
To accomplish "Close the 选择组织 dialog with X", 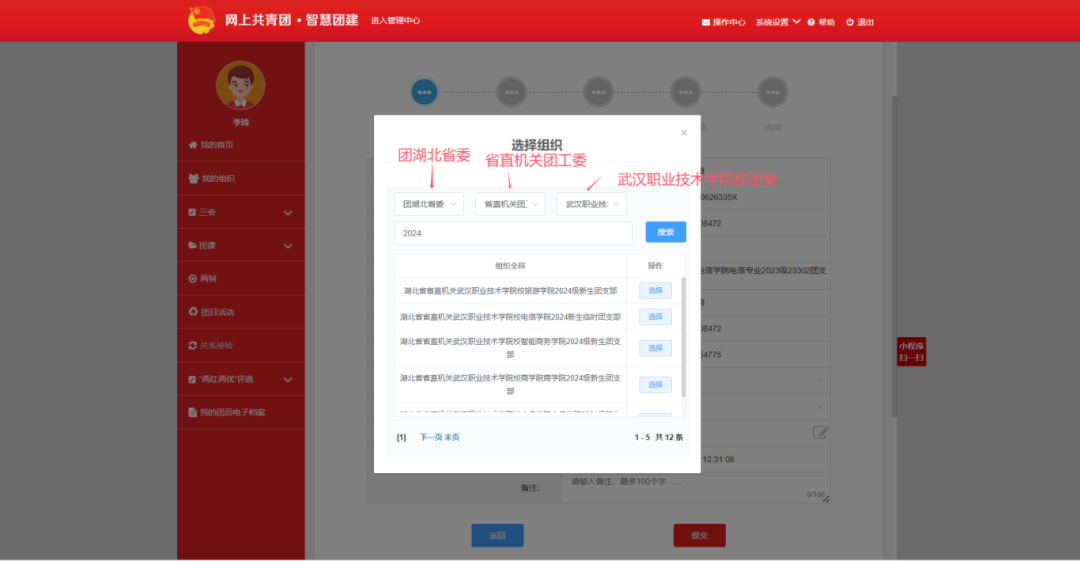I will 684,132.
